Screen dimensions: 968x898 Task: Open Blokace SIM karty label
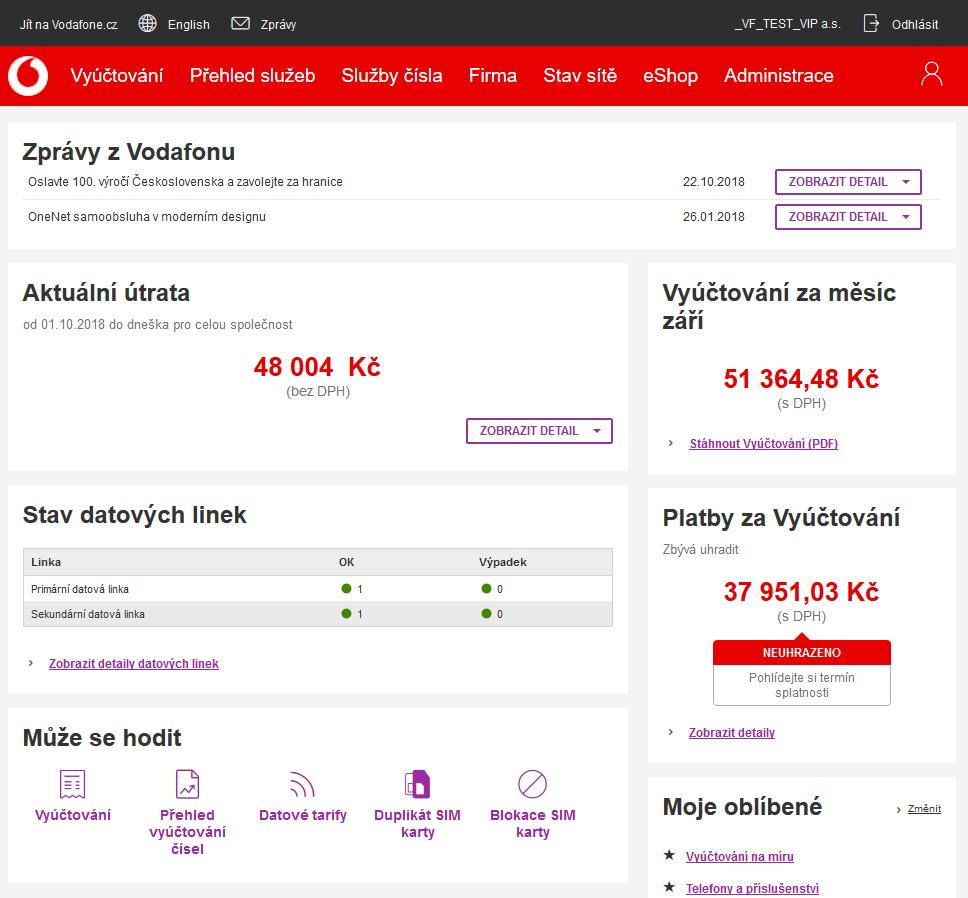pyautogui.click(x=533, y=823)
